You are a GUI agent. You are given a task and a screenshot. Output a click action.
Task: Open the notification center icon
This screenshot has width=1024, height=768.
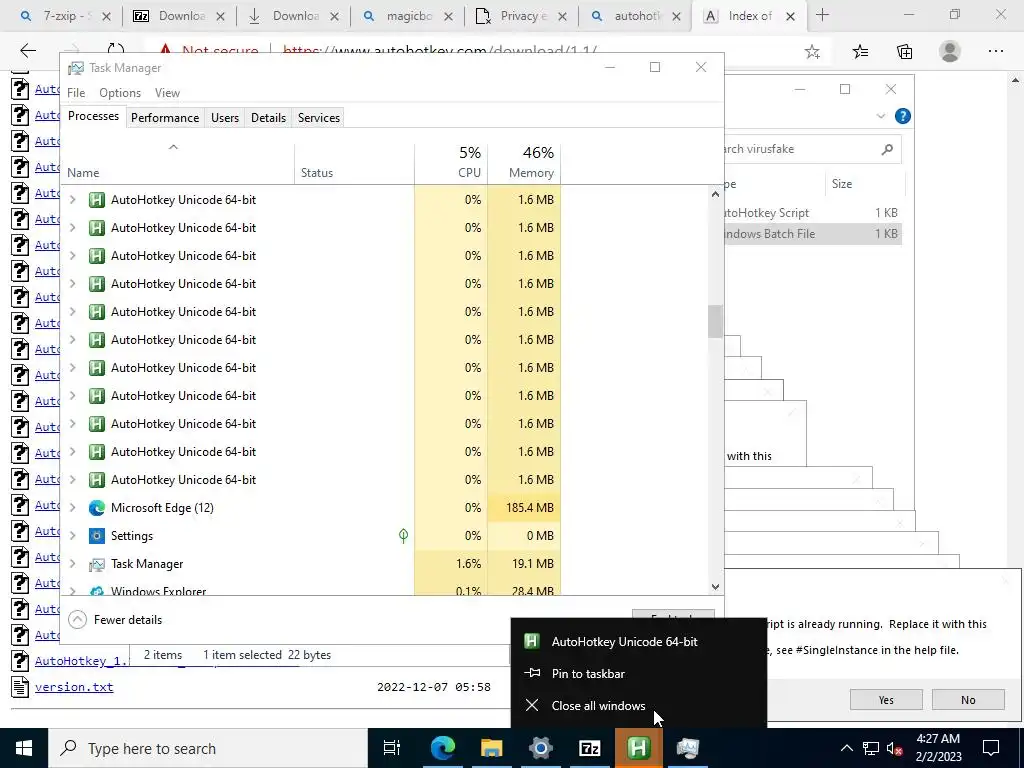tap(991, 748)
